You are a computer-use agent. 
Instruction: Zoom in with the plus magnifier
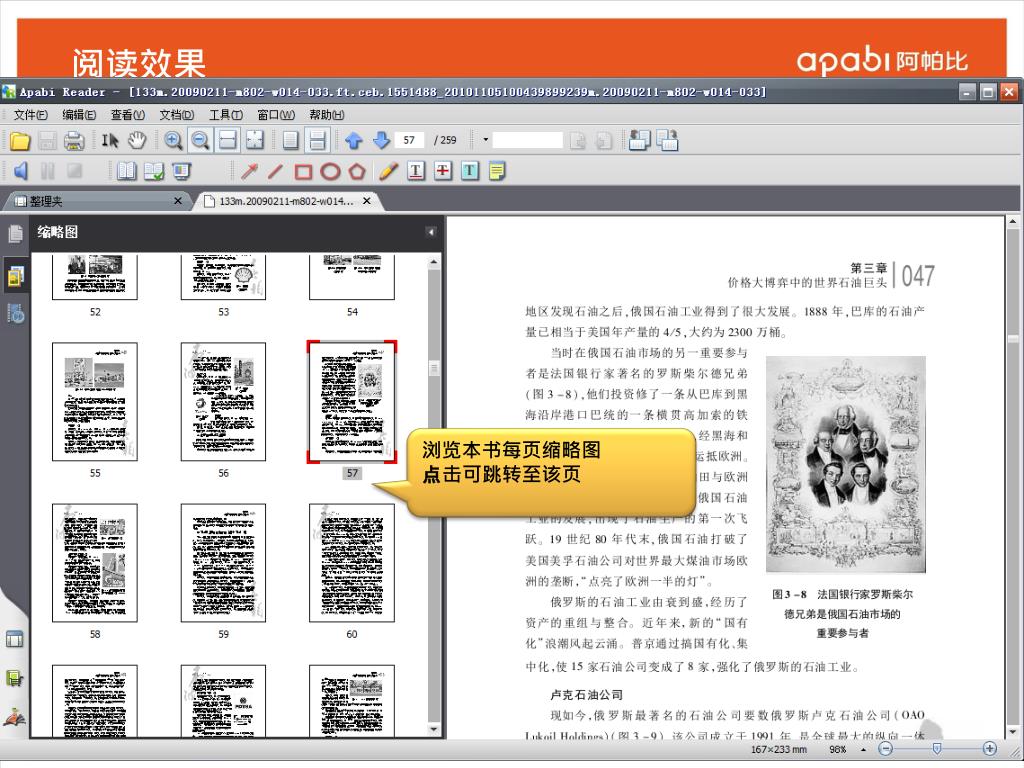click(173, 140)
